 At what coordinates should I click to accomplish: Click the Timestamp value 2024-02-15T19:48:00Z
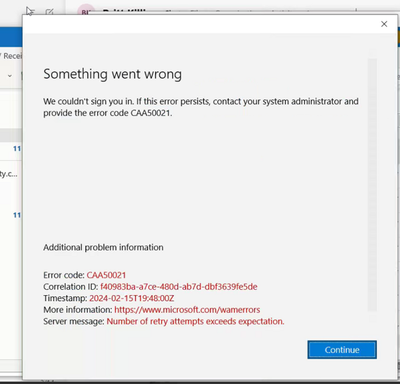132,298
